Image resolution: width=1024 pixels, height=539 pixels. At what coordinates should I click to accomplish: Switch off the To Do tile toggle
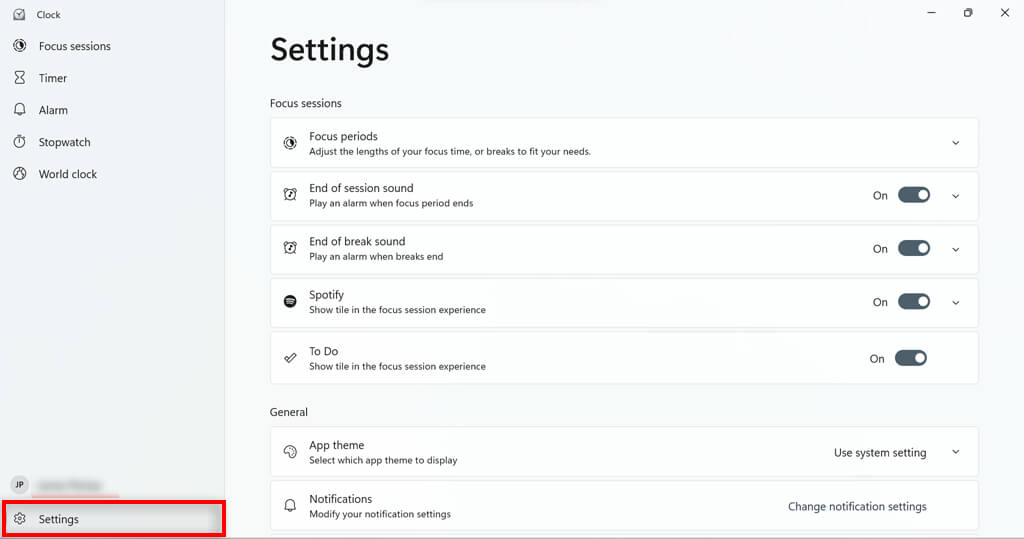point(911,358)
